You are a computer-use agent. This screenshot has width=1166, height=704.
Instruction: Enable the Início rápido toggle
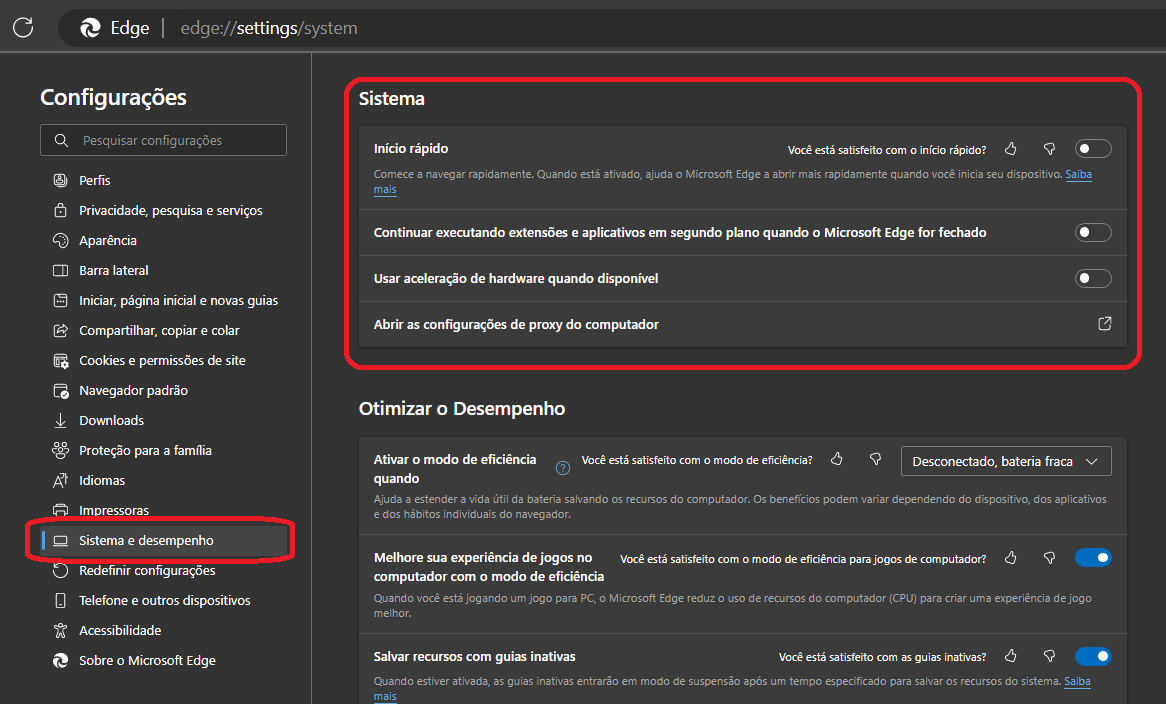click(x=1093, y=149)
